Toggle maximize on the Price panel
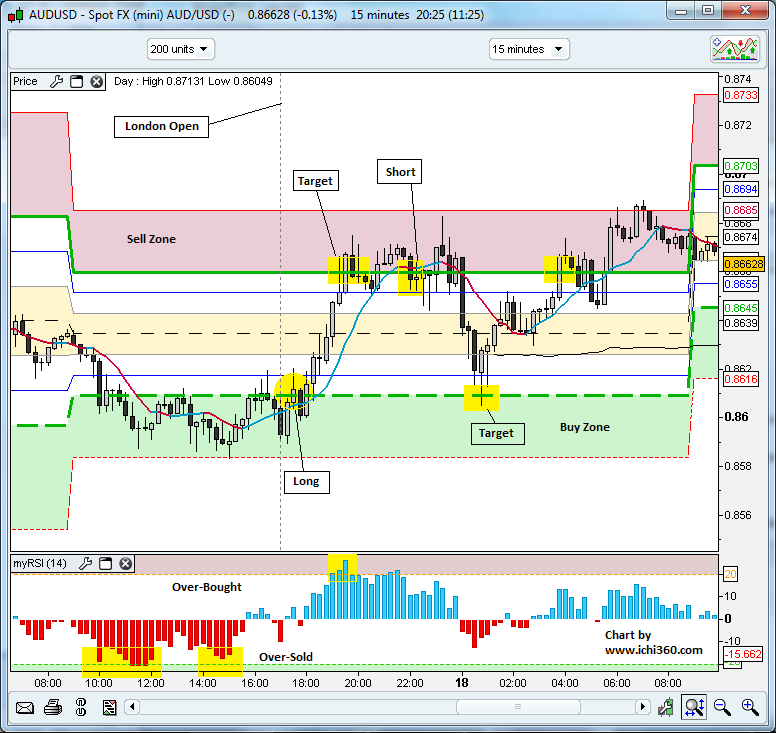The height and width of the screenshot is (733, 776). pyautogui.click(x=76, y=82)
